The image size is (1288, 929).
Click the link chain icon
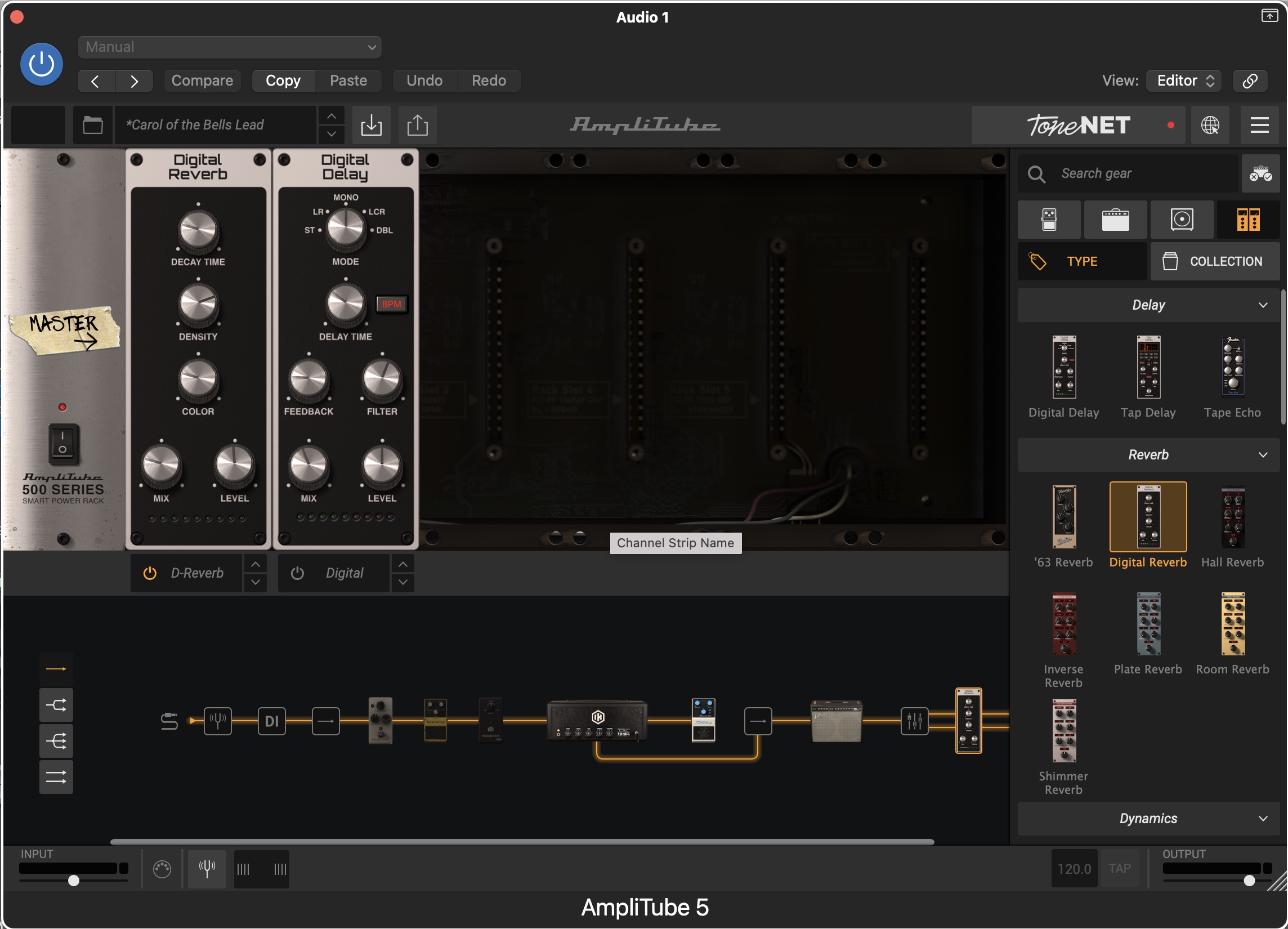tap(1250, 81)
